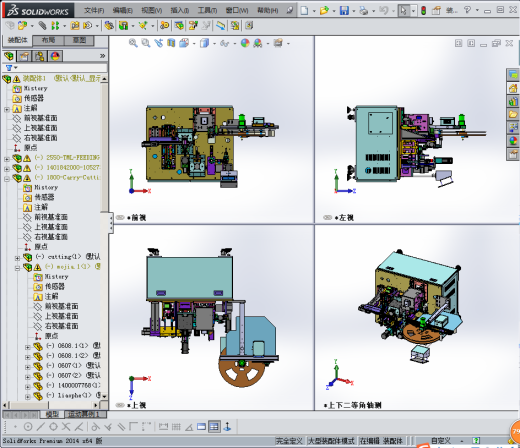Click the 运动算例1 bottom tab

click(85, 414)
